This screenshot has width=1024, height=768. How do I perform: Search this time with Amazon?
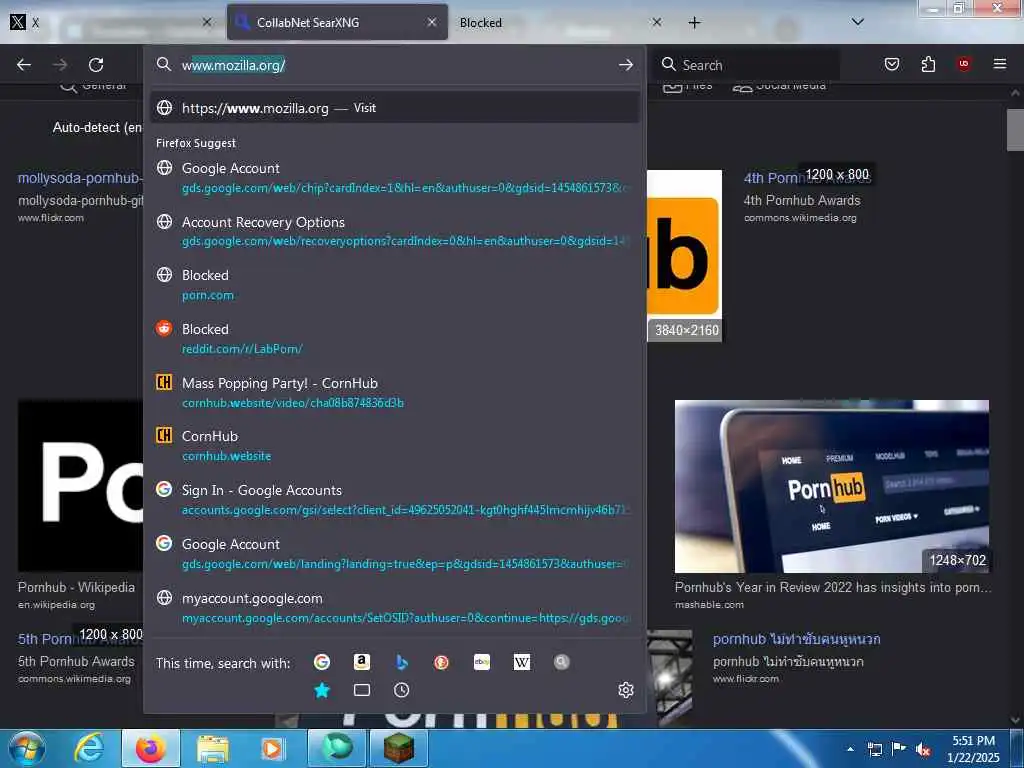(362, 662)
